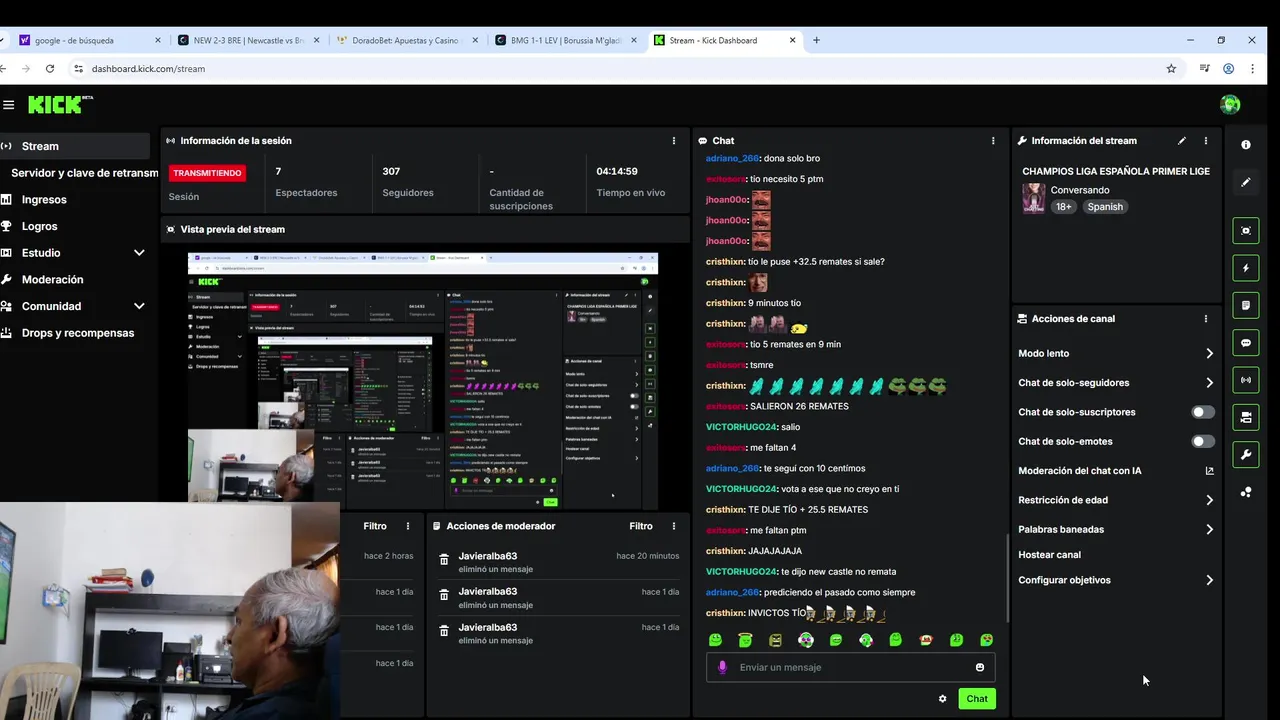Image resolution: width=1280 pixels, height=720 pixels.
Task: Select Stream in the sidebar
Action: click(x=75, y=146)
